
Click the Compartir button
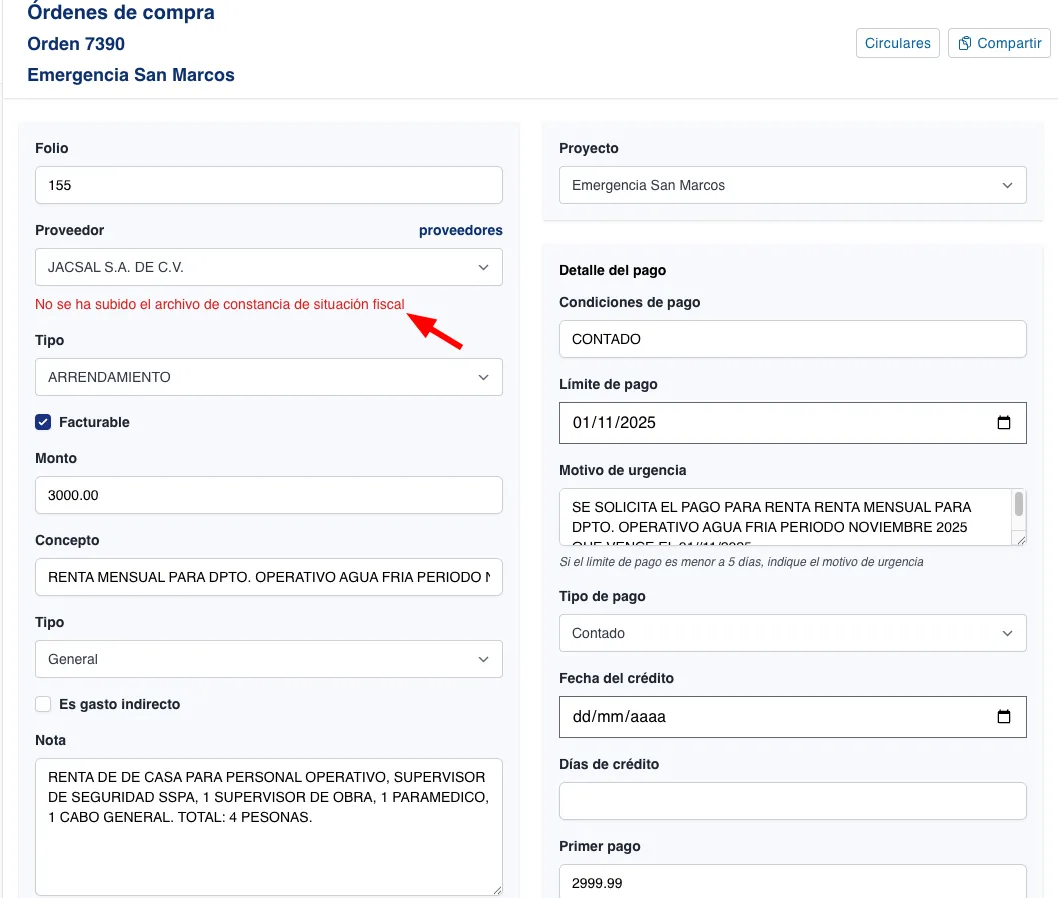(998, 43)
